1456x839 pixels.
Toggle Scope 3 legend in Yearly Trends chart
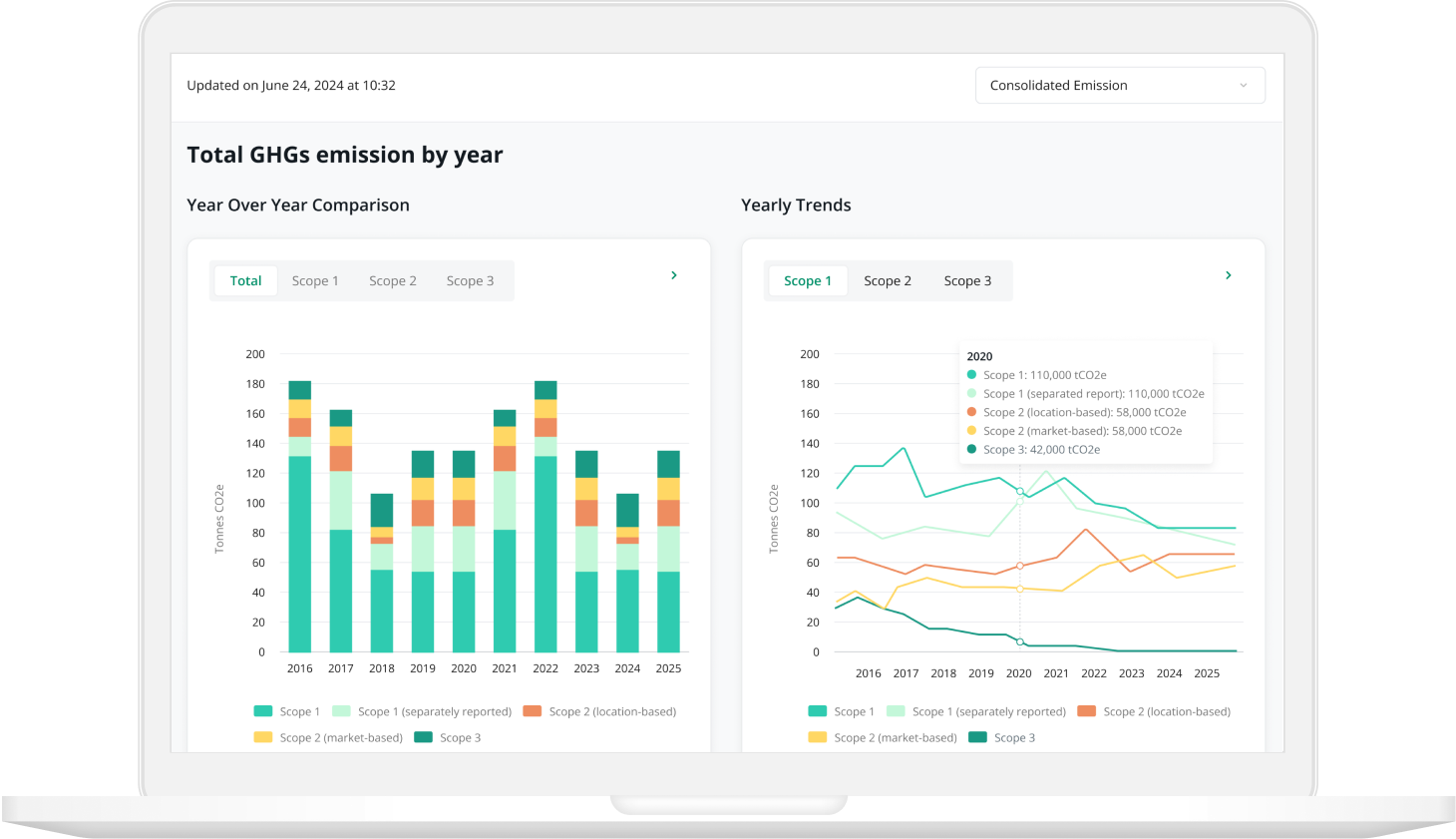click(x=1002, y=738)
